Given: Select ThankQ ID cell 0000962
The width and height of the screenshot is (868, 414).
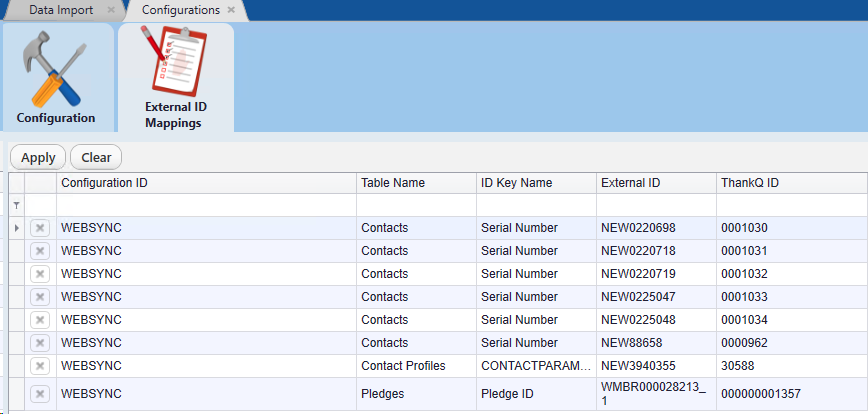Looking at the screenshot, I should [x=792, y=343].
